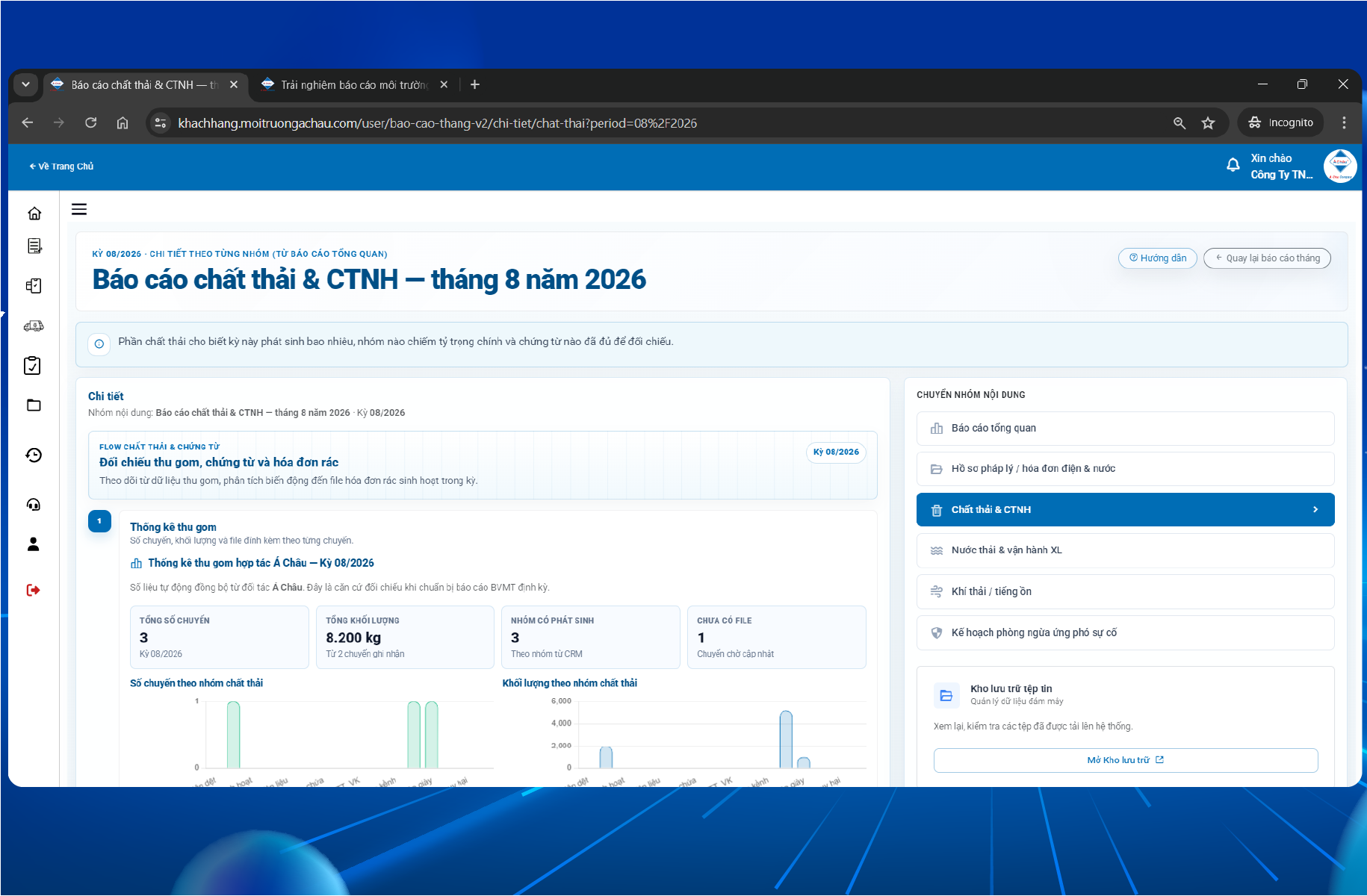The width and height of the screenshot is (1367, 896).
Task: Close the 'Báo cáo chất thải & CTNH' tab
Action: 234,84
